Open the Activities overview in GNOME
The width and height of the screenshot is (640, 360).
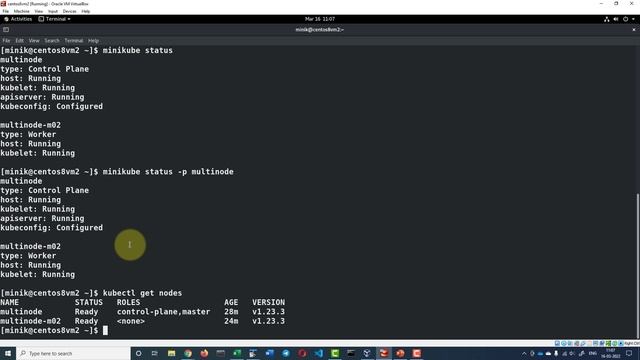click(x=18, y=19)
